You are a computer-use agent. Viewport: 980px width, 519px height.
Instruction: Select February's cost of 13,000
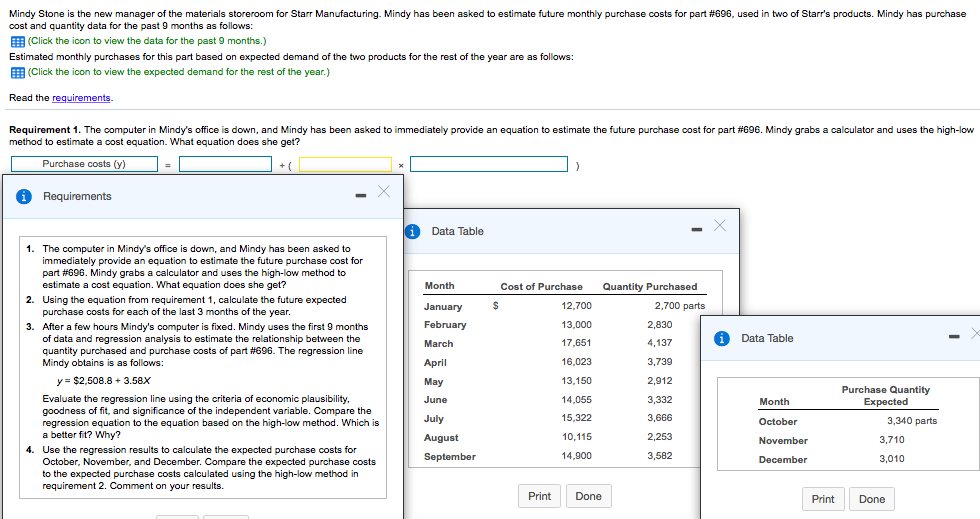click(576, 325)
